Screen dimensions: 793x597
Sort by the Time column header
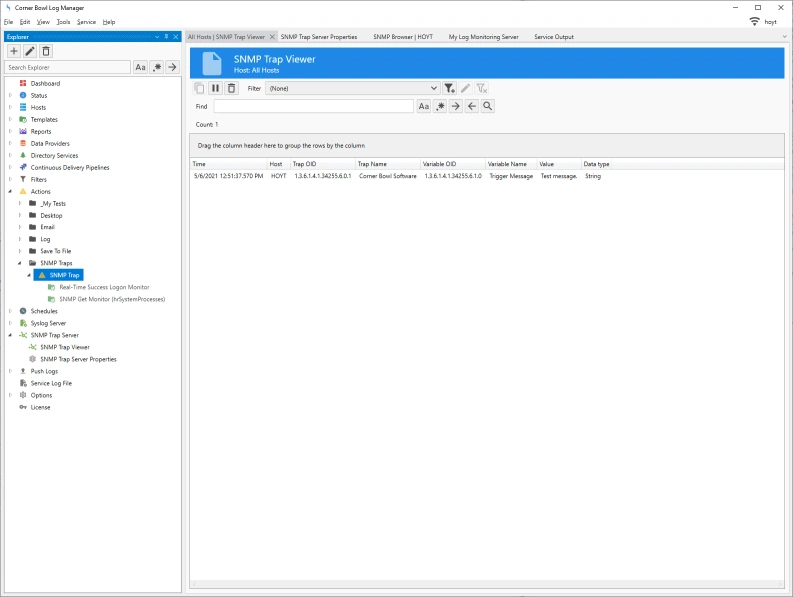coord(229,164)
